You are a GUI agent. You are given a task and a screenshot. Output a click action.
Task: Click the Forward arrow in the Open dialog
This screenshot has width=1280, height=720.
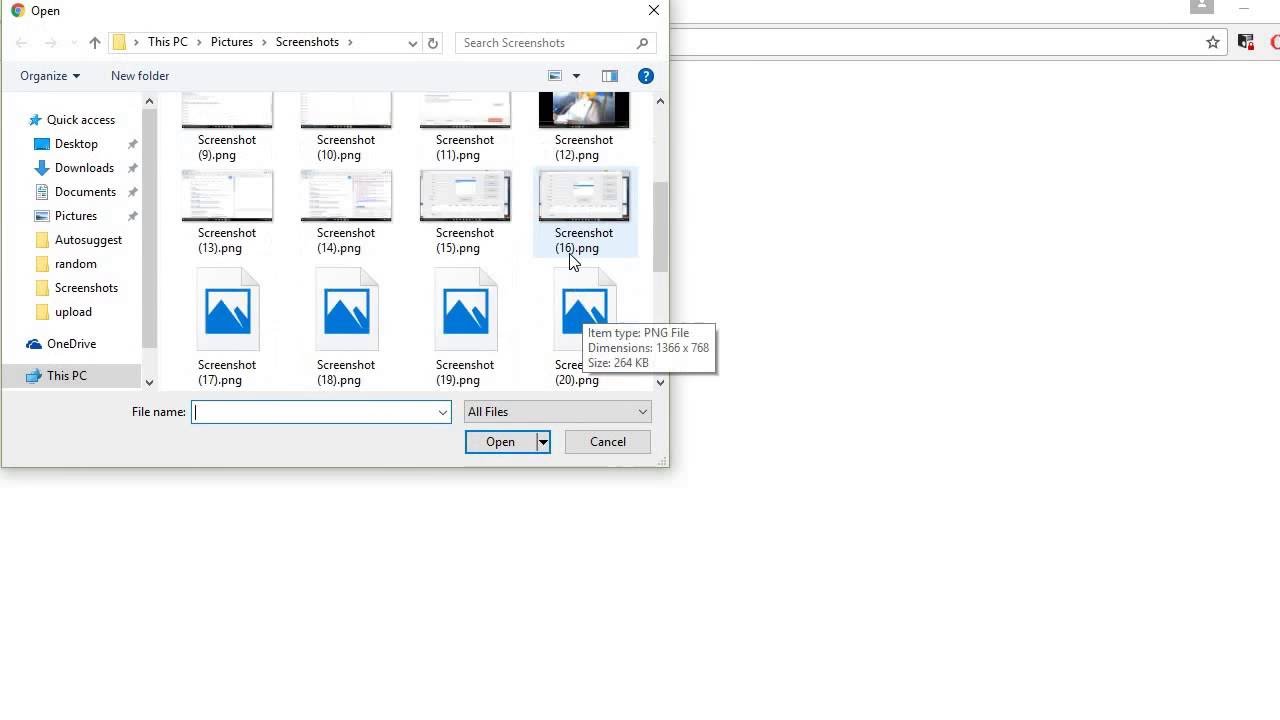(50, 43)
